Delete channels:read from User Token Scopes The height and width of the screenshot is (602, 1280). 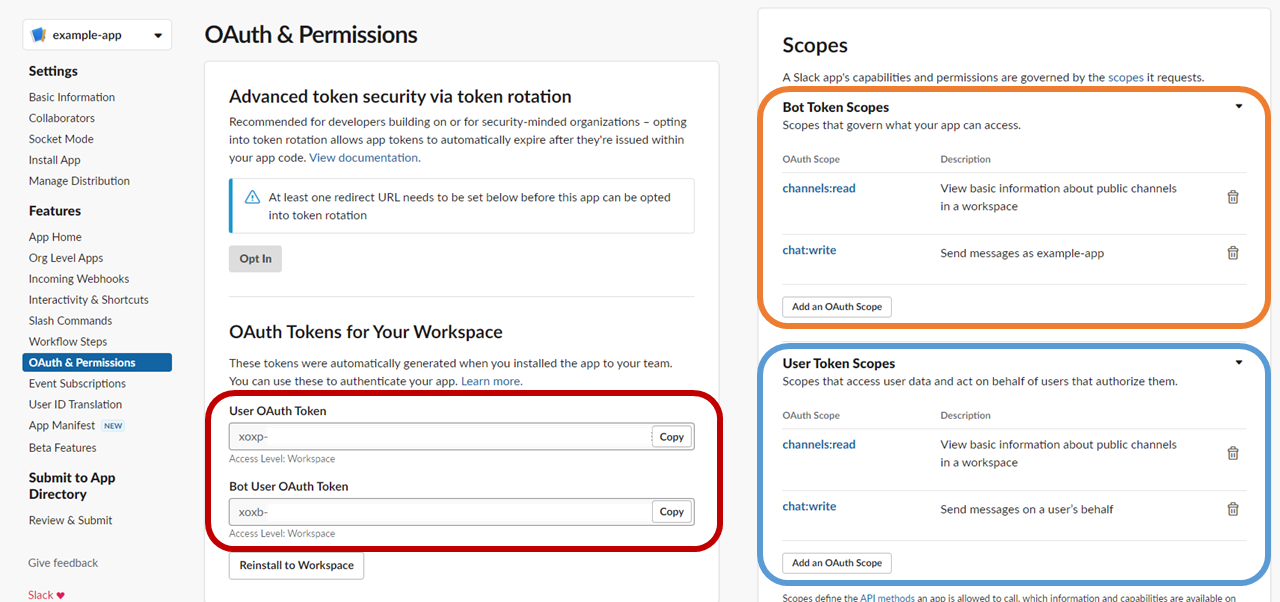pos(1233,453)
